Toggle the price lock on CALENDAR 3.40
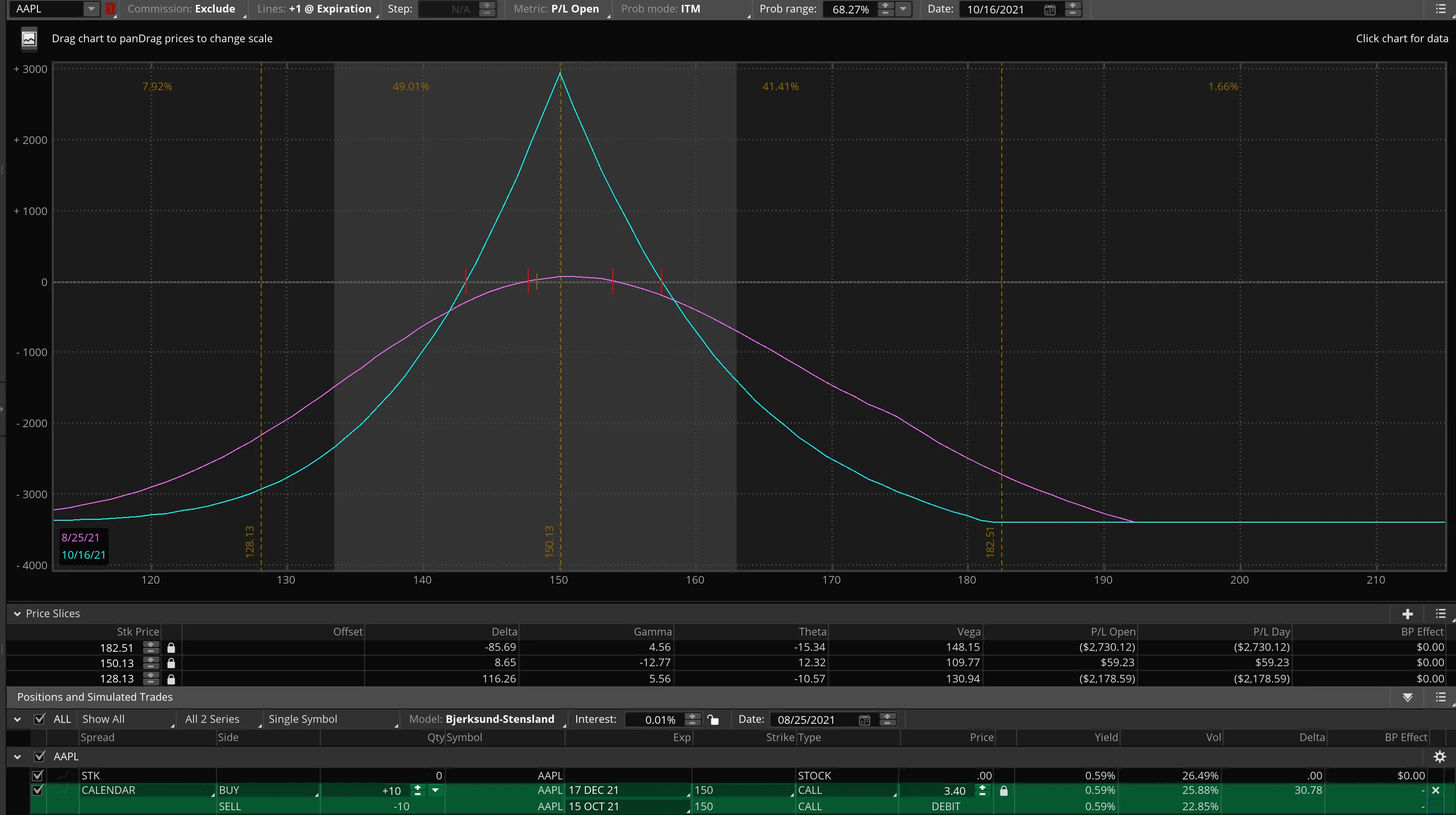The width and height of the screenshot is (1456, 815). [1004, 791]
